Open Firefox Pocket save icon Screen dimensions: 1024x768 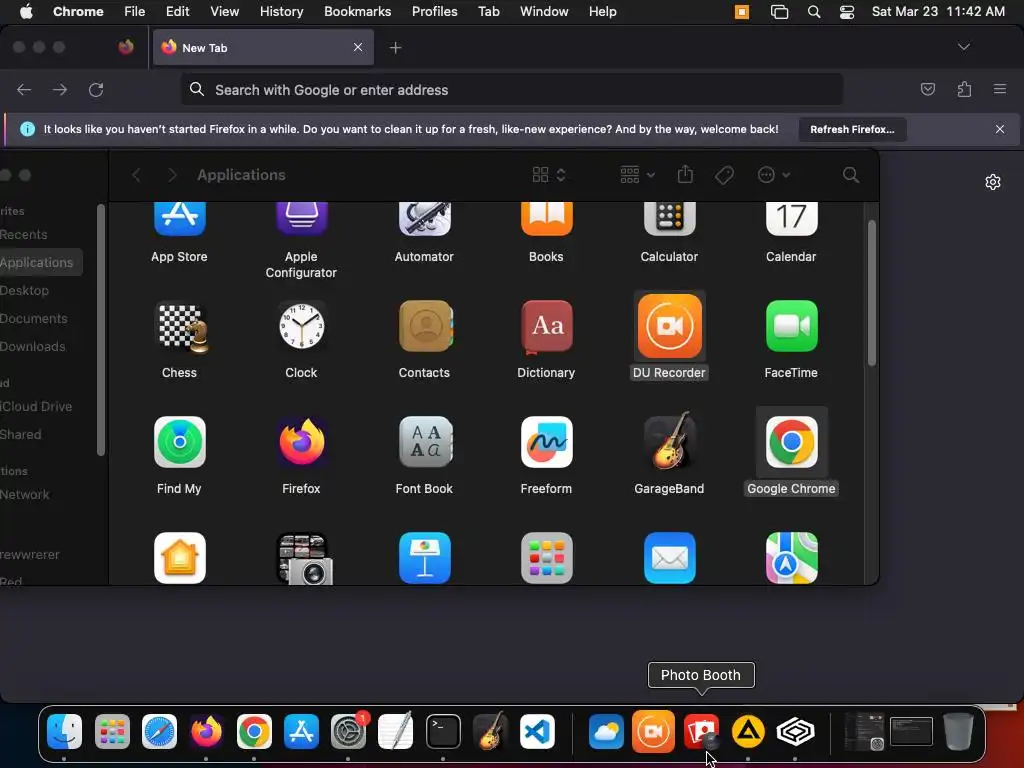pyautogui.click(x=927, y=89)
